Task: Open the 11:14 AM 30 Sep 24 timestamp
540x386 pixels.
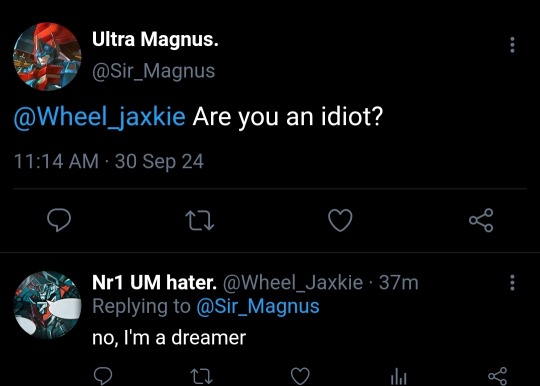Action: [x=109, y=161]
